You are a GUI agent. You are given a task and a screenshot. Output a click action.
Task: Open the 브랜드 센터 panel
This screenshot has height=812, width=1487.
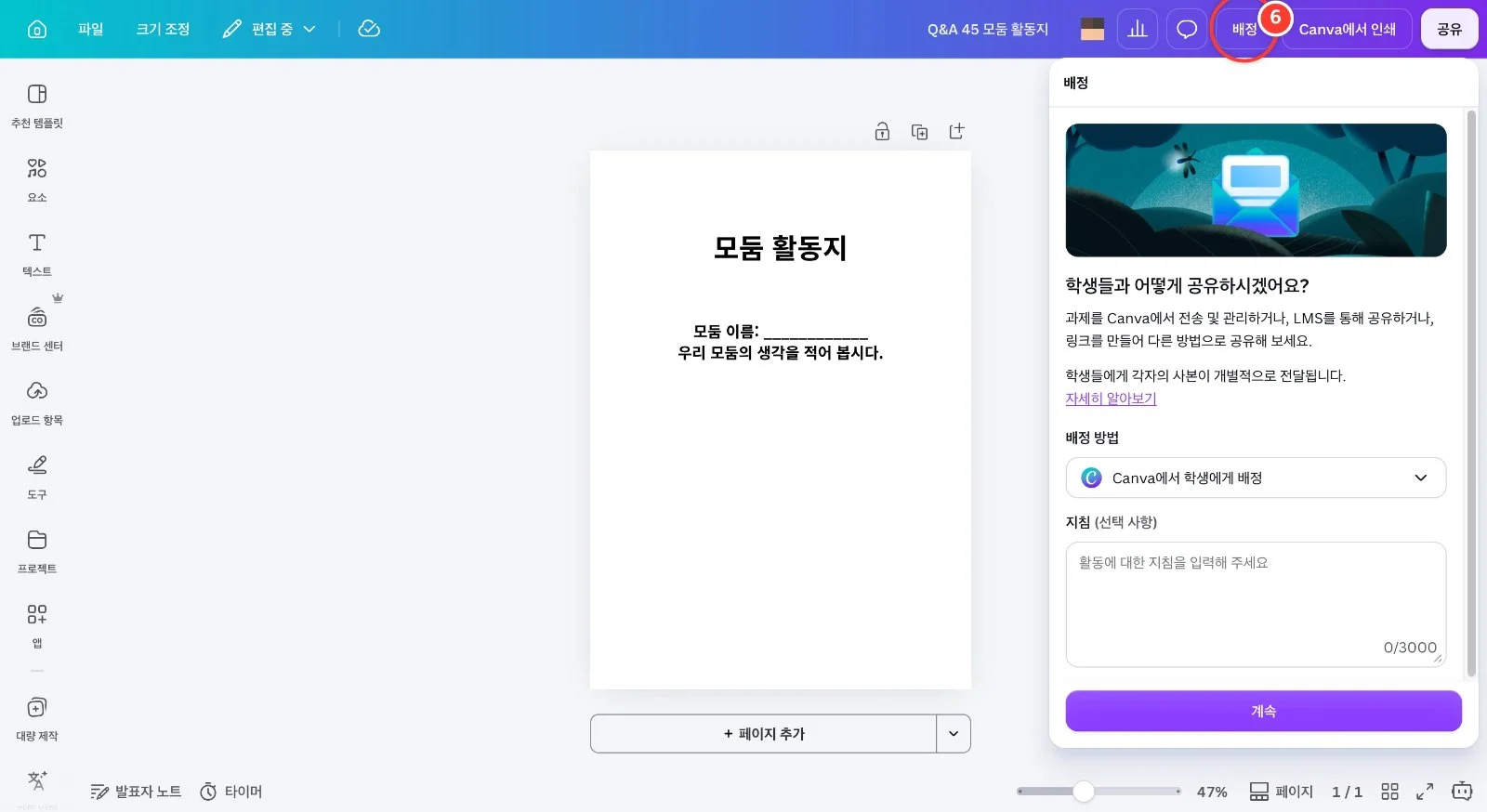tap(37, 329)
